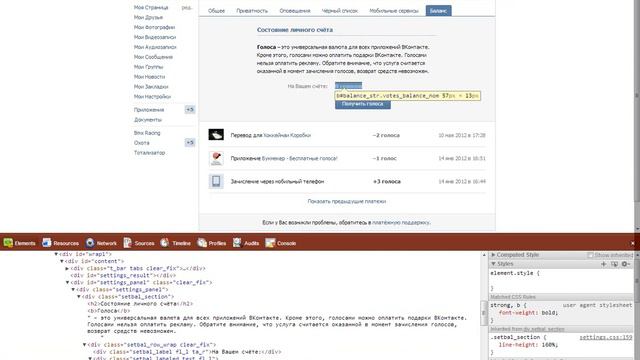Image resolution: width=640 pixels, height=360 pixels.
Task: Open Мои Группы in sidebar
Action: [x=148, y=67]
